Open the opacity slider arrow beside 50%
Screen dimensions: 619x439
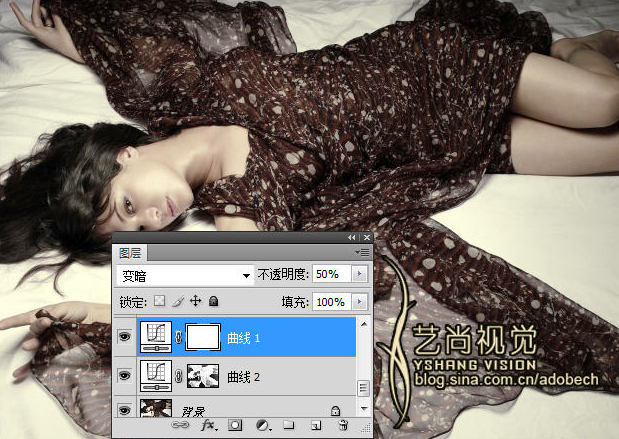(x=359, y=274)
